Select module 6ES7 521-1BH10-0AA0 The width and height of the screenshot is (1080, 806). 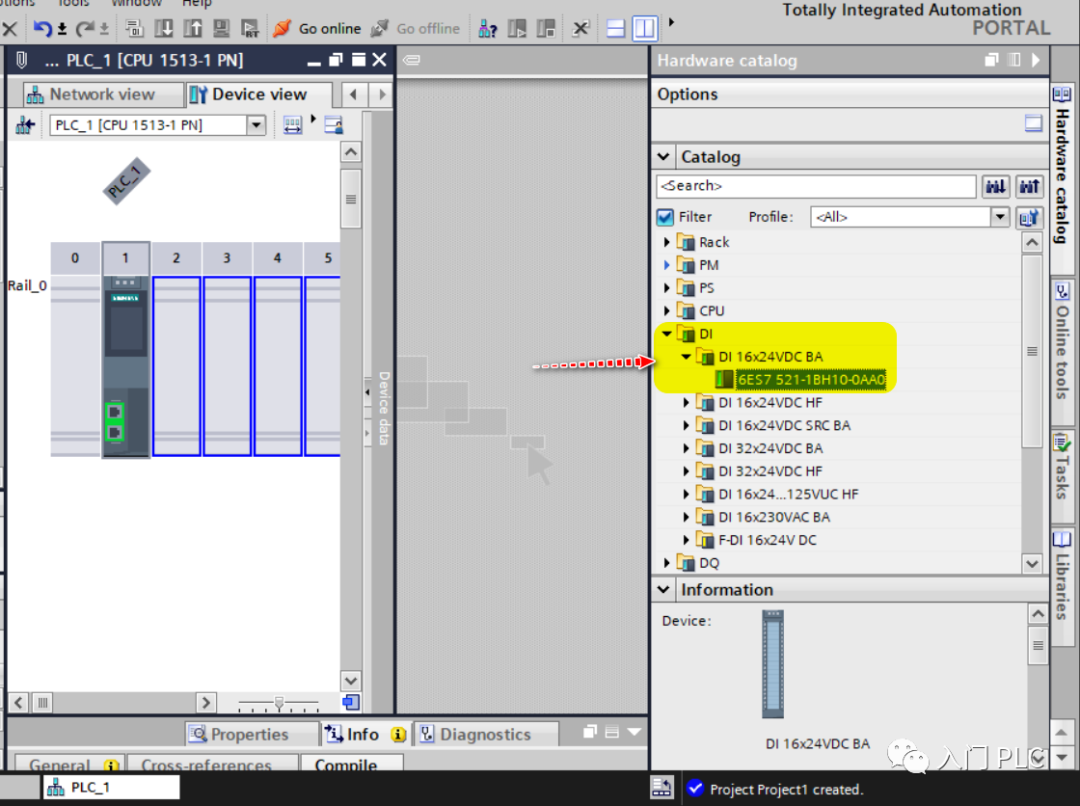(x=810, y=380)
